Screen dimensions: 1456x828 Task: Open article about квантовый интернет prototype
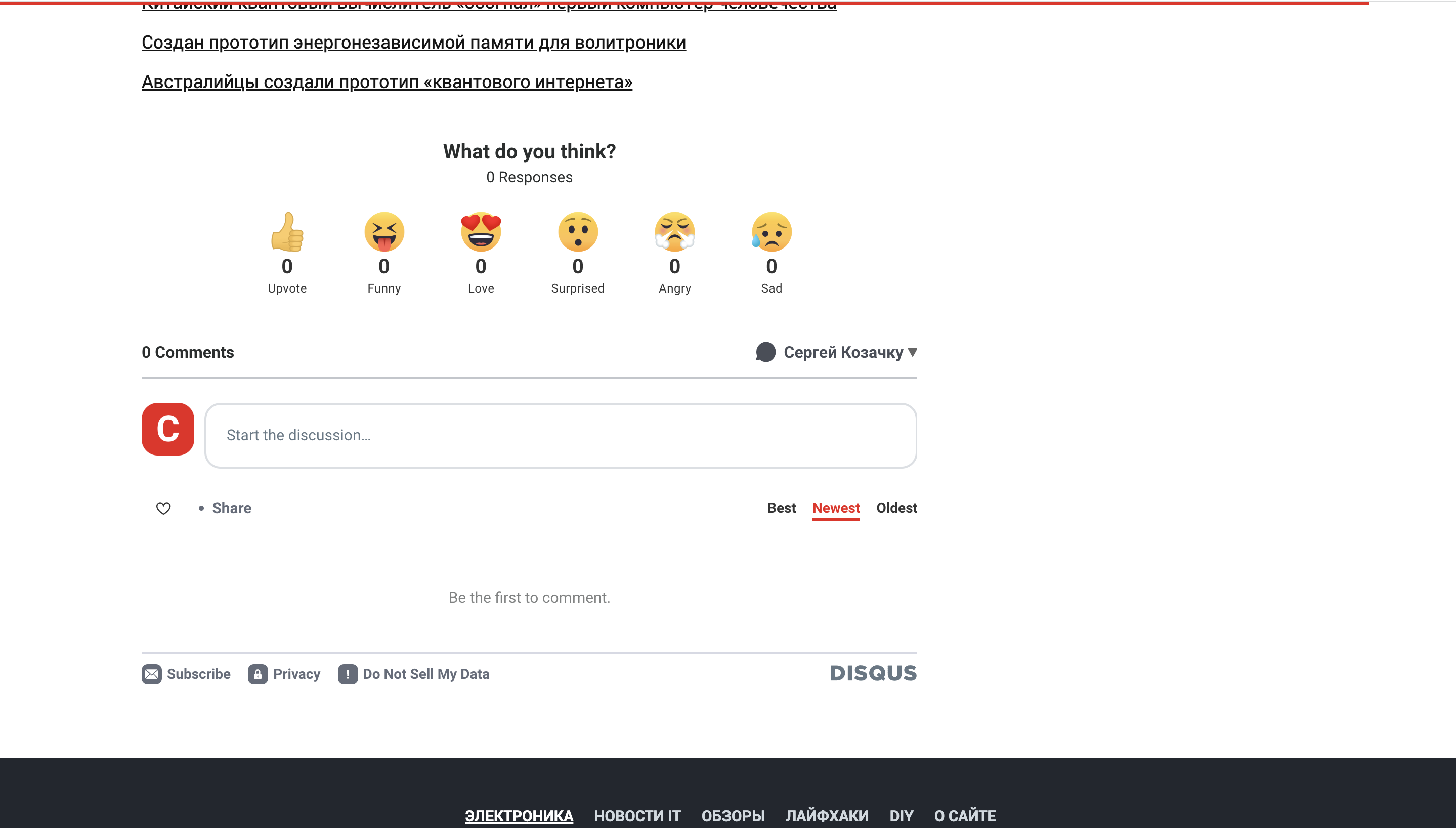pyautogui.click(x=386, y=82)
